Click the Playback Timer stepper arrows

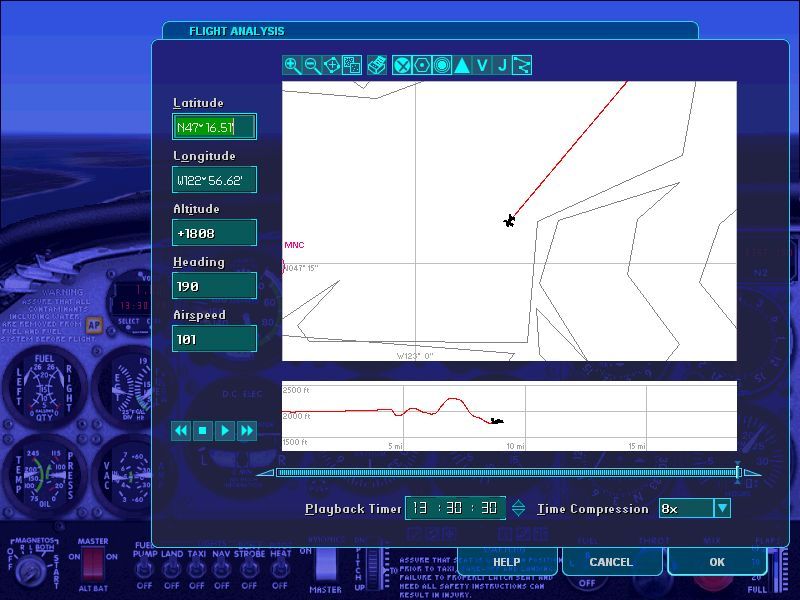click(x=518, y=508)
